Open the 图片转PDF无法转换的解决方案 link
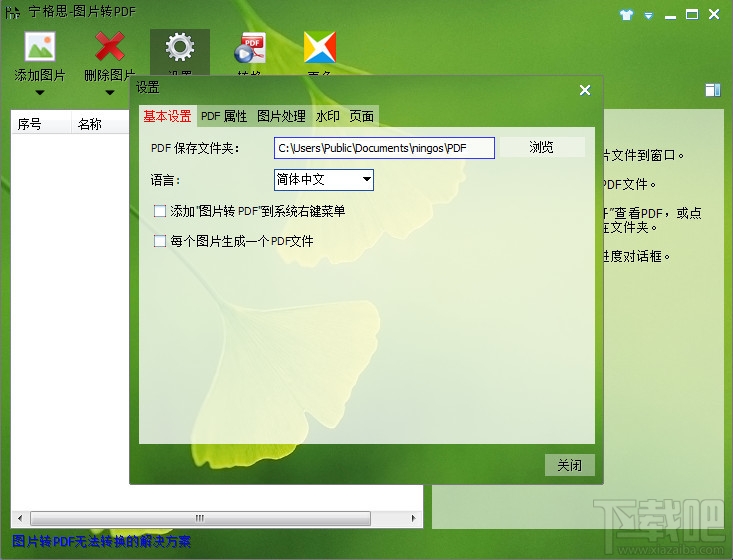This screenshot has height=560, width=733. 101,541
